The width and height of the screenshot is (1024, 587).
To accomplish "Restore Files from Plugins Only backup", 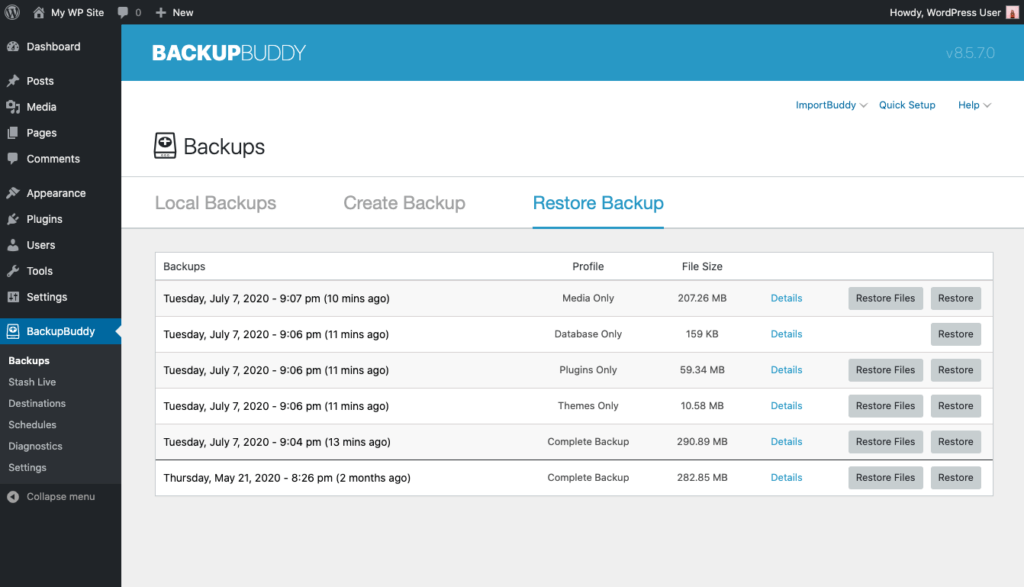I will click(x=886, y=370).
